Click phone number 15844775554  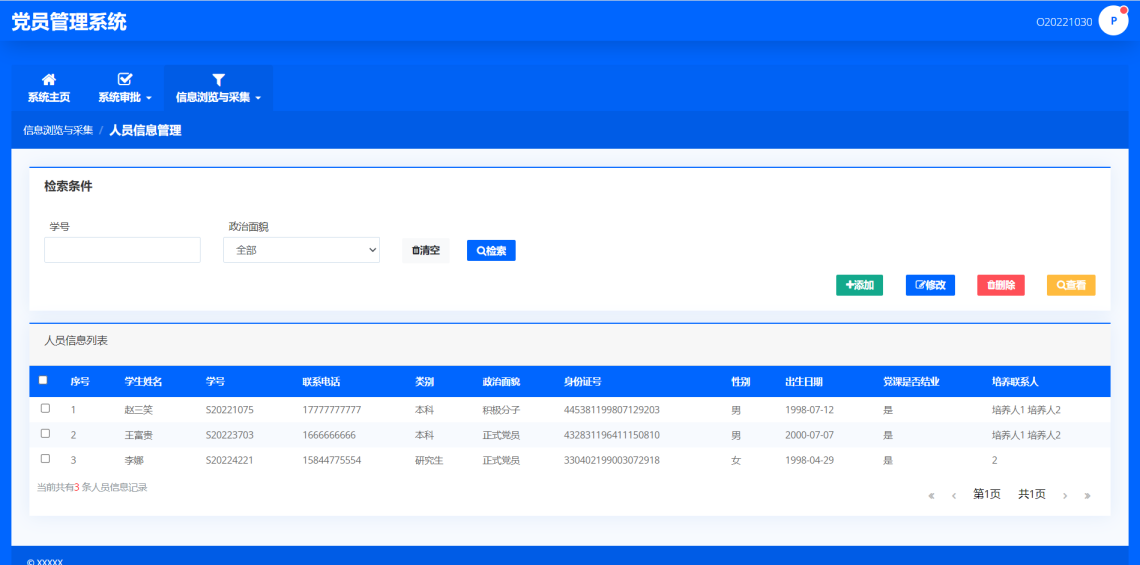click(x=332, y=460)
